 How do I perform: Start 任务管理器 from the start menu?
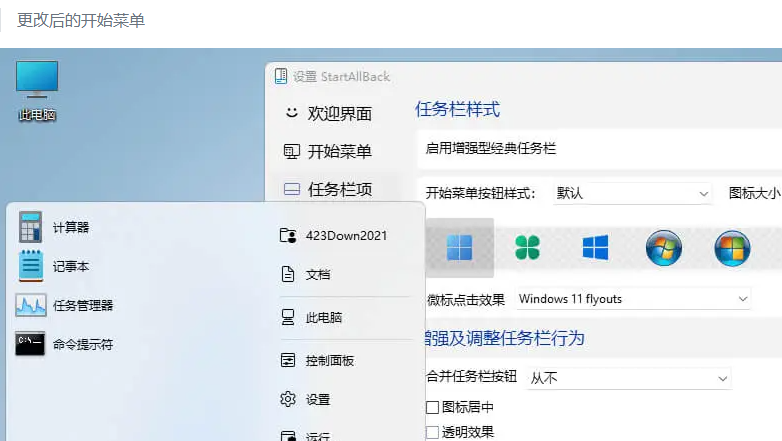tap(65, 305)
